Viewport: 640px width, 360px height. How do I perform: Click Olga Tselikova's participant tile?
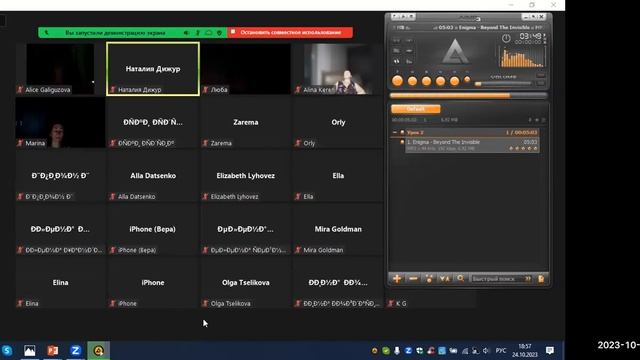point(246,283)
